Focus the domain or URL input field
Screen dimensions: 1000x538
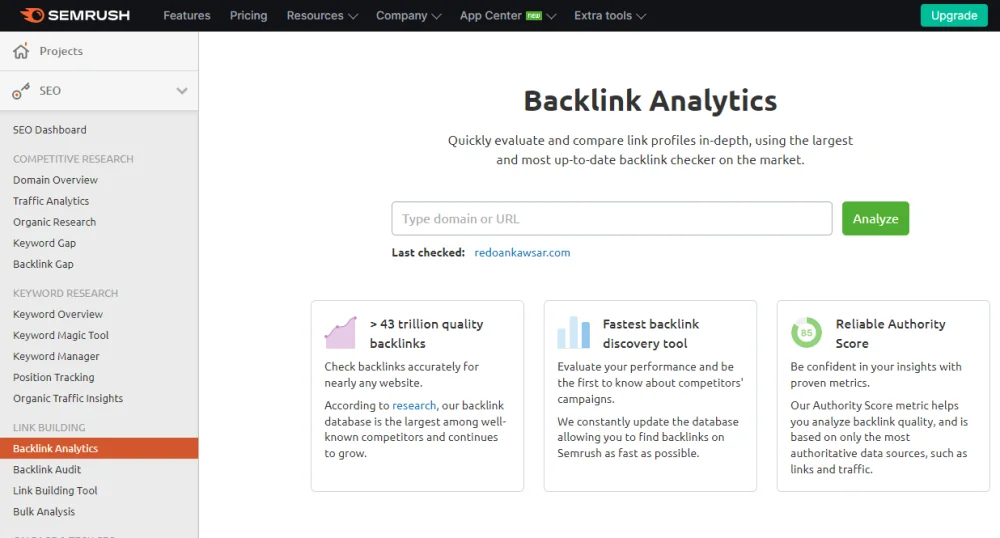611,219
